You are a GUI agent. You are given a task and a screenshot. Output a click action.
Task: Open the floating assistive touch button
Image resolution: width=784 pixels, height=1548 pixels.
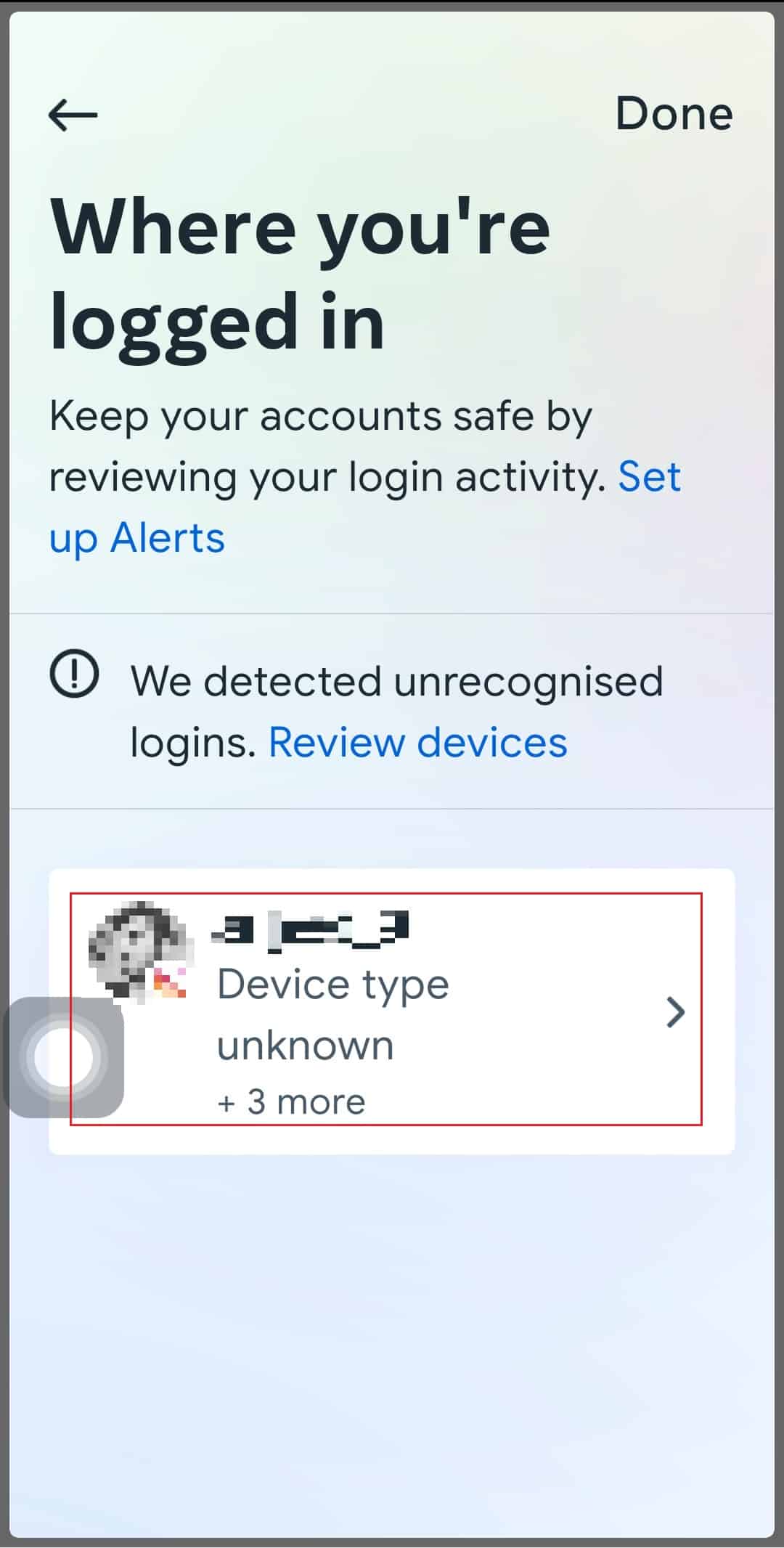[64, 1057]
